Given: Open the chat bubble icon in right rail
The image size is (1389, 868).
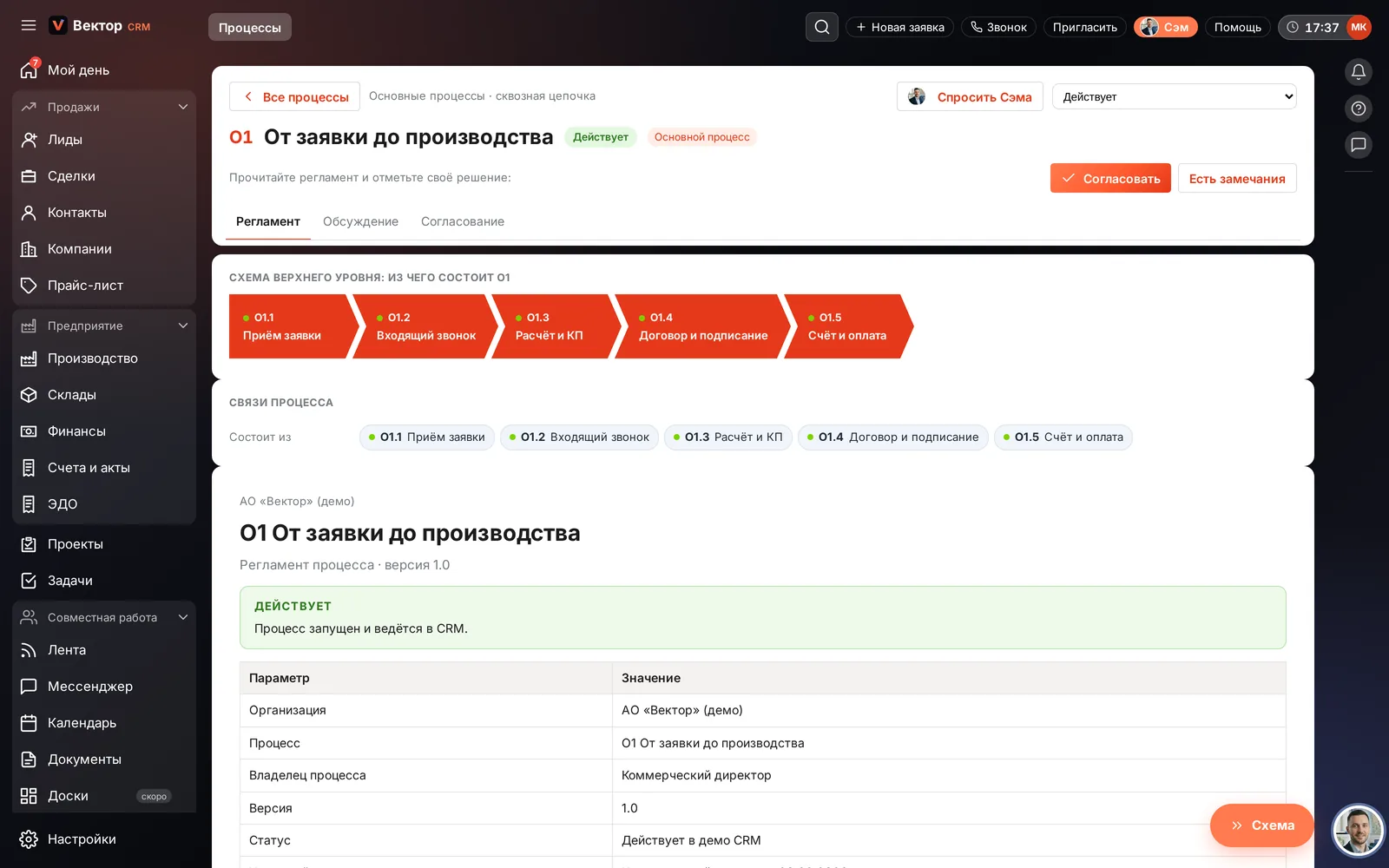Looking at the screenshot, I should tap(1359, 145).
